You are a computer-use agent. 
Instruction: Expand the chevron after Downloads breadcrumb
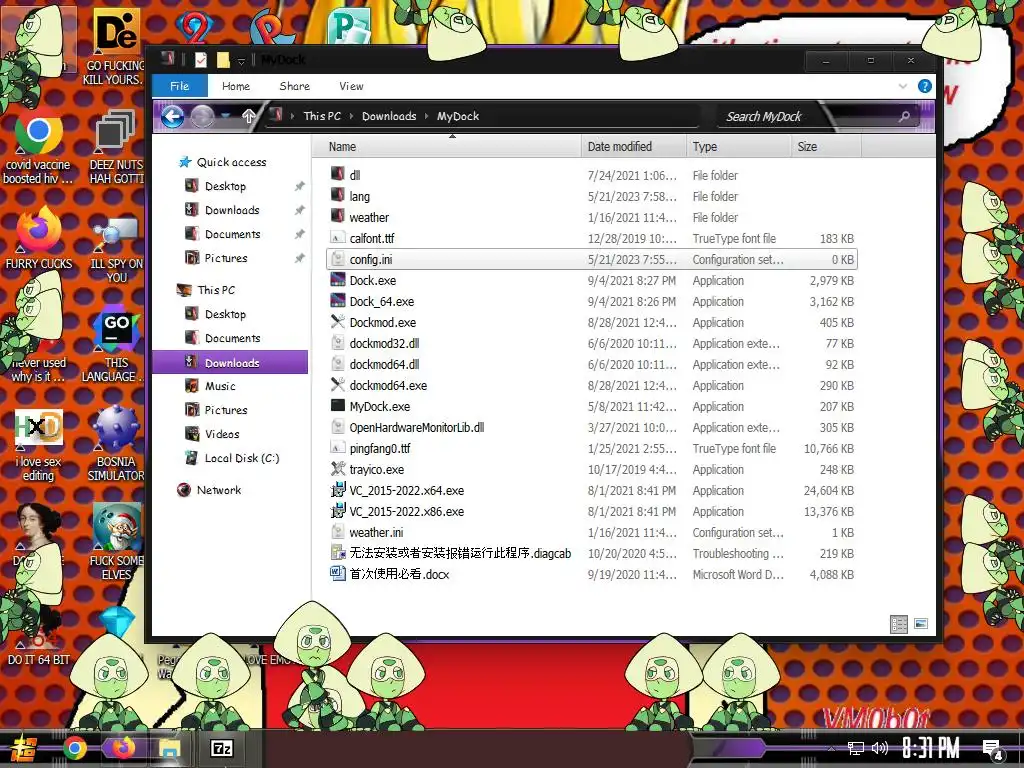pyautogui.click(x=426, y=116)
